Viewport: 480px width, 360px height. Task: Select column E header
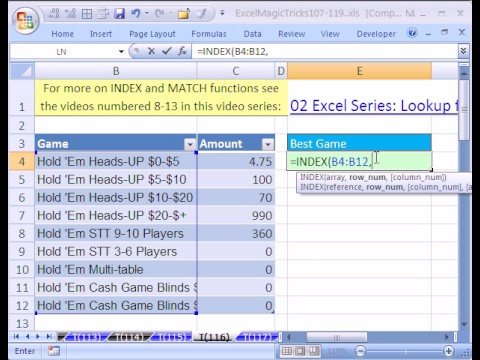tap(359, 71)
